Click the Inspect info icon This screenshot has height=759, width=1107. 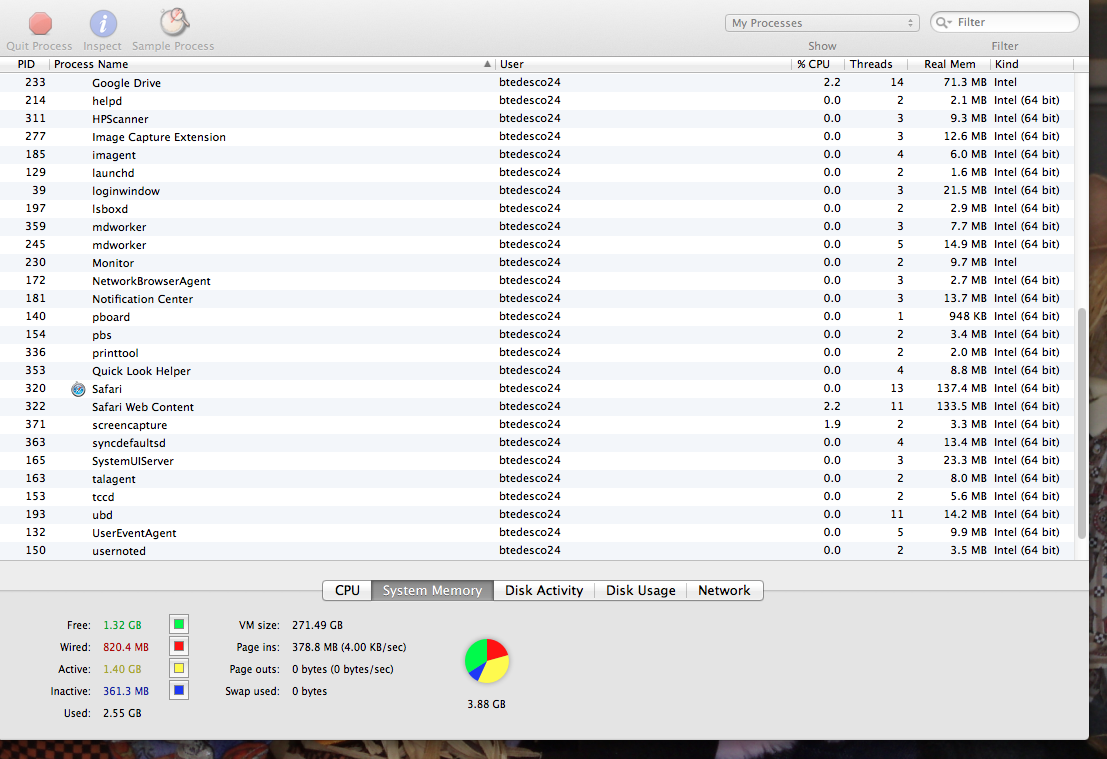coord(103,24)
